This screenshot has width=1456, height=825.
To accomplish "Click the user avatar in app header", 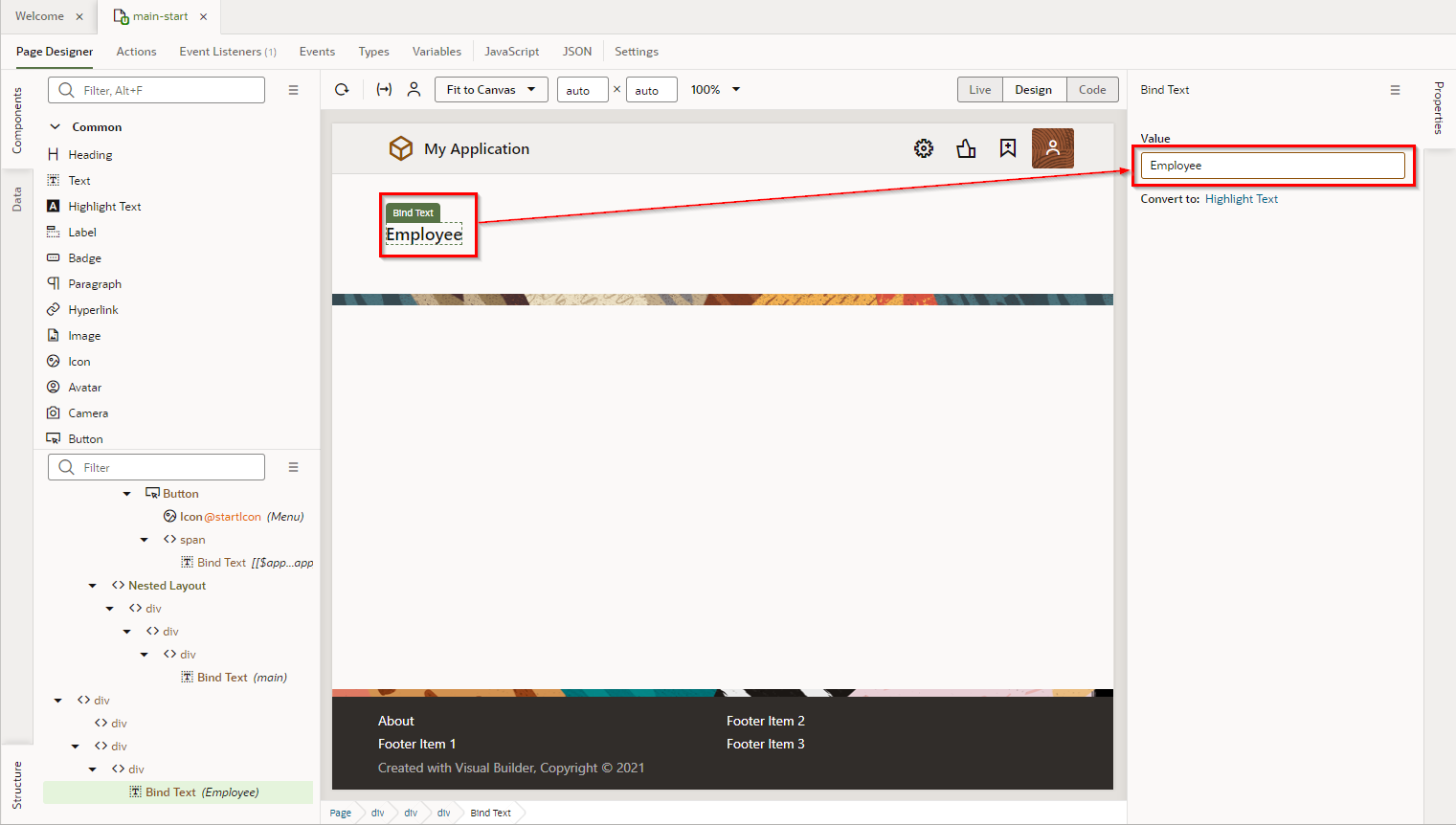I will pyautogui.click(x=1052, y=148).
